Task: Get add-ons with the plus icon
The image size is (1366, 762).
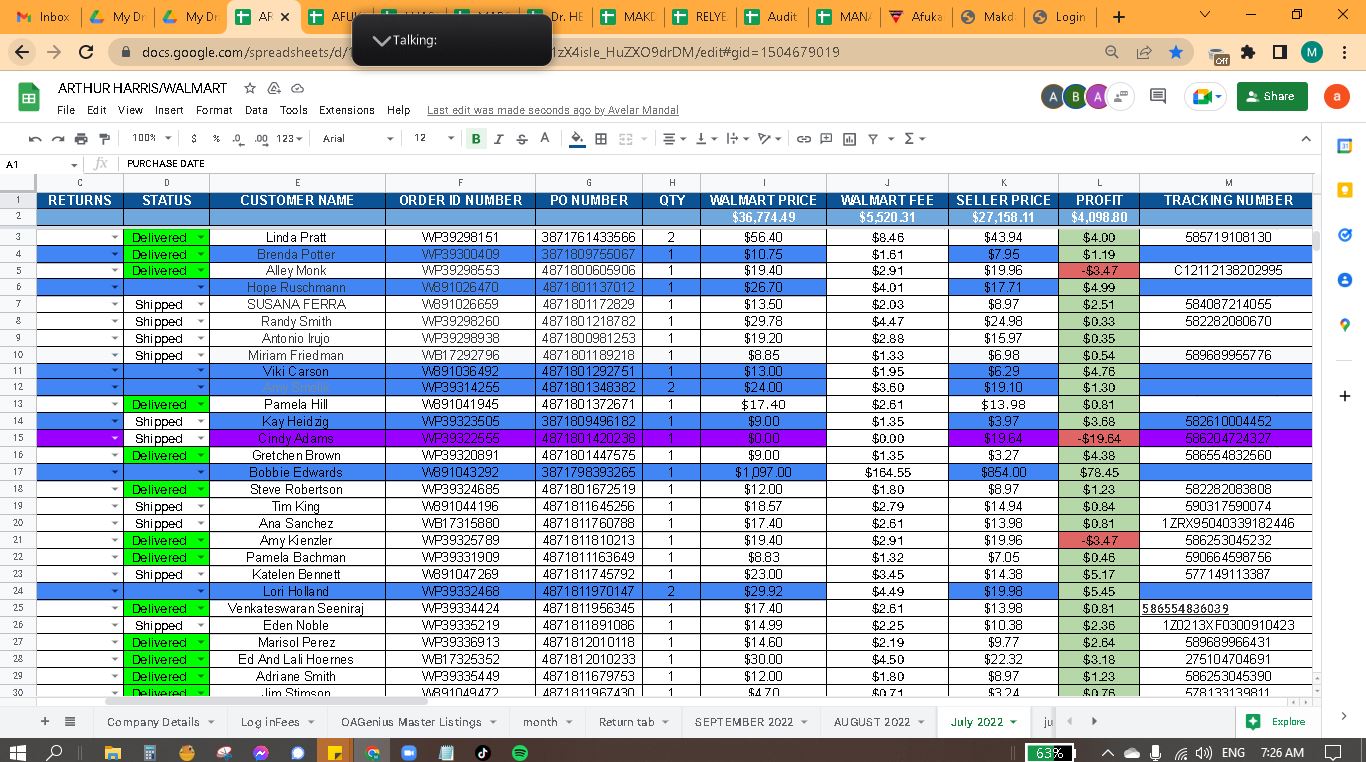Action: tap(1345, 397)
